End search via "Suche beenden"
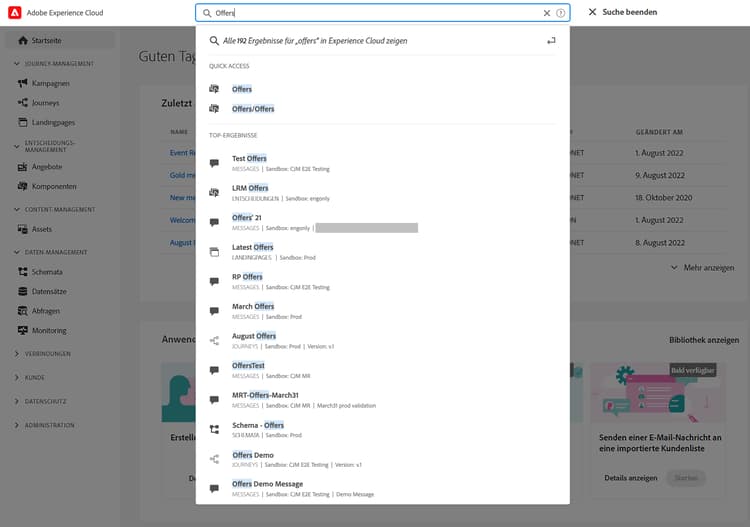 pyautogui.click(x=623, y=12)
